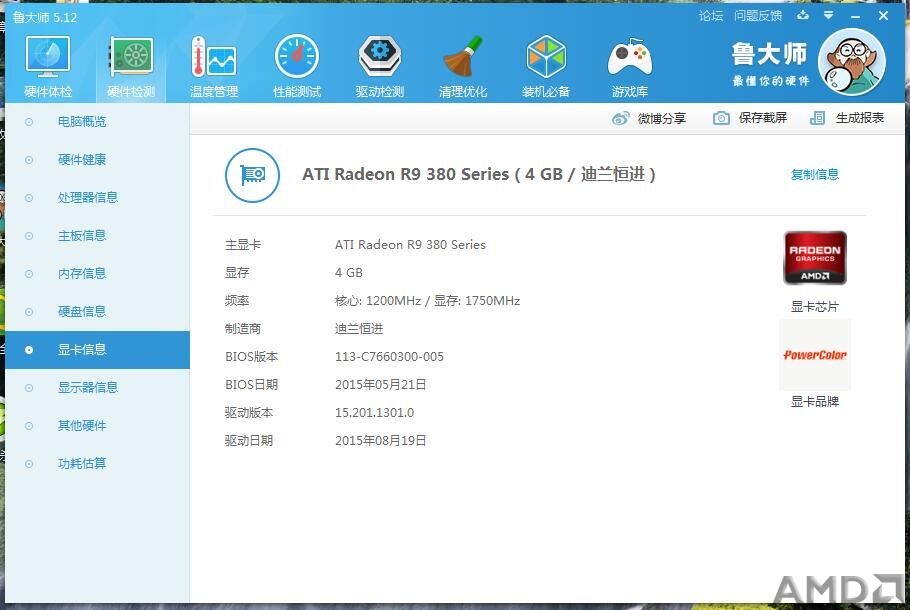The image size is (910, 610).
Task: Click the 显卡芯片 label
Action: point(815,306)
